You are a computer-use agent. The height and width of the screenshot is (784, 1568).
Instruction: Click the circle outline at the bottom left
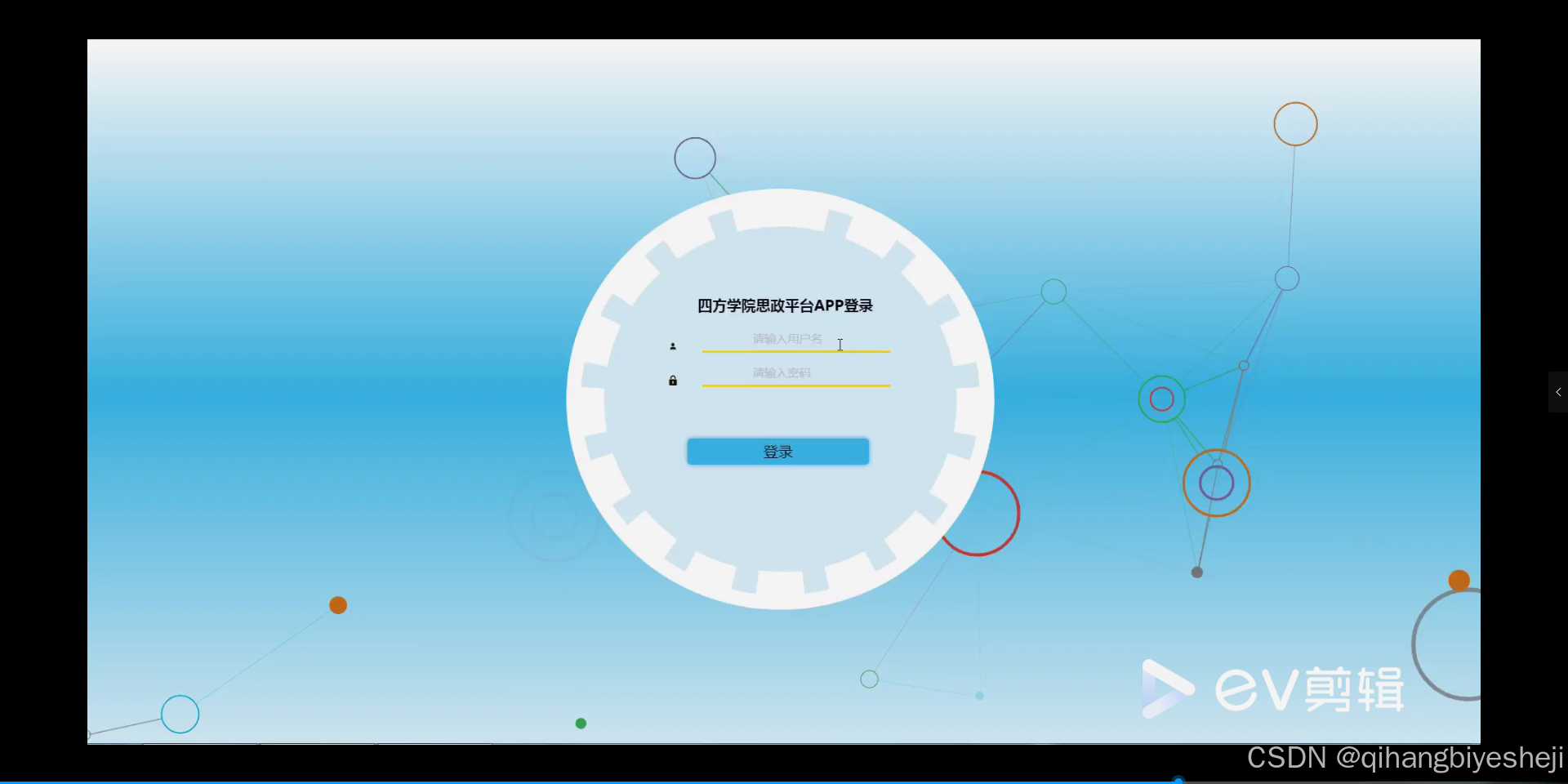[180, 715]
